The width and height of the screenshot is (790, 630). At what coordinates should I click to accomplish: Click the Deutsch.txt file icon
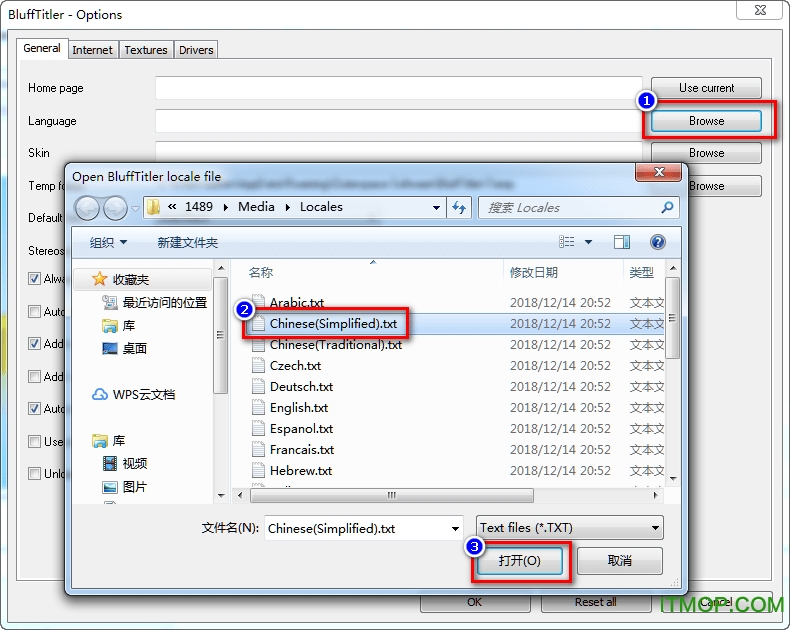pos(258,387)
